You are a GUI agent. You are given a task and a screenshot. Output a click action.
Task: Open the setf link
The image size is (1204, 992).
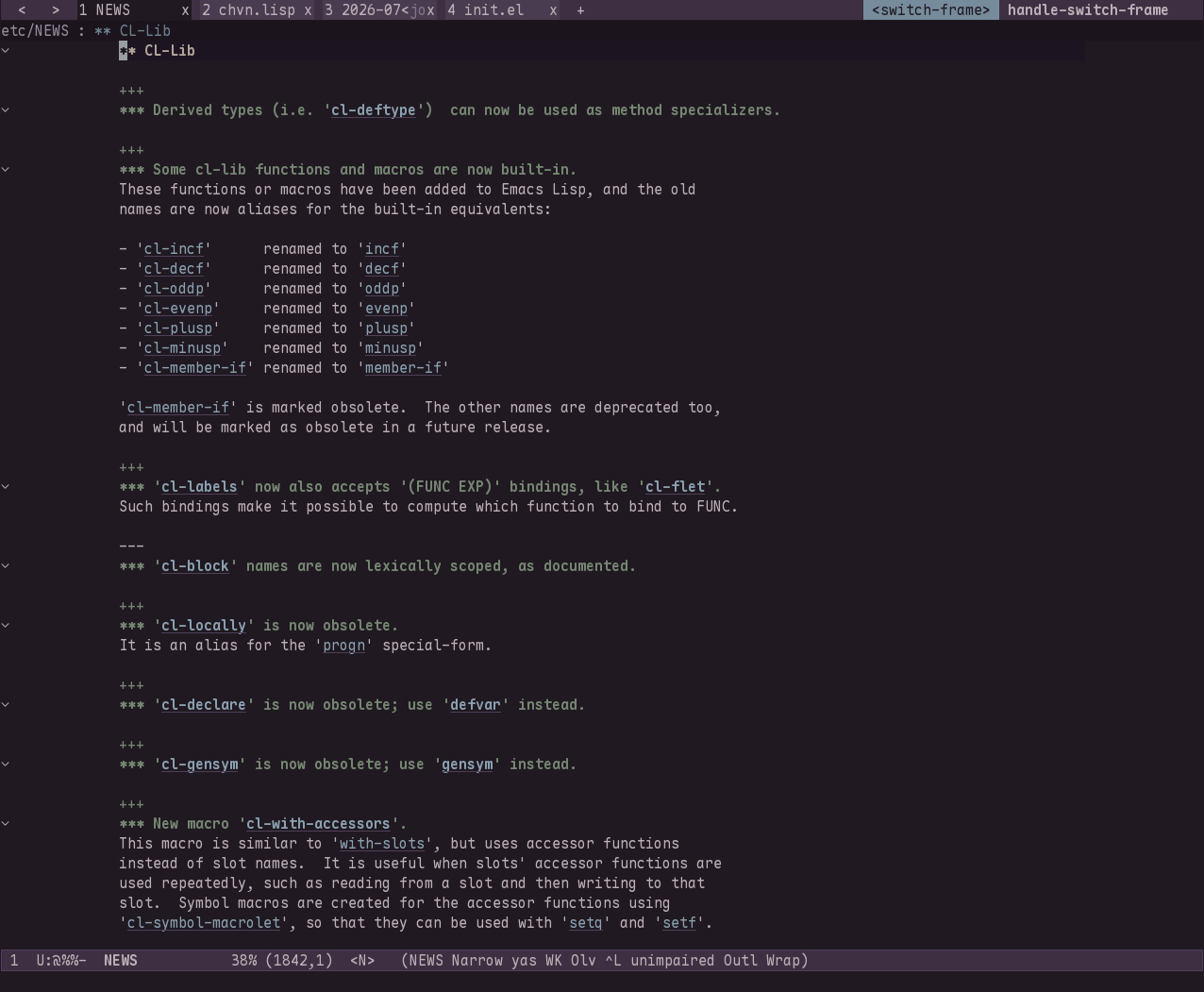pyautogui.click(x=679, y=923)
